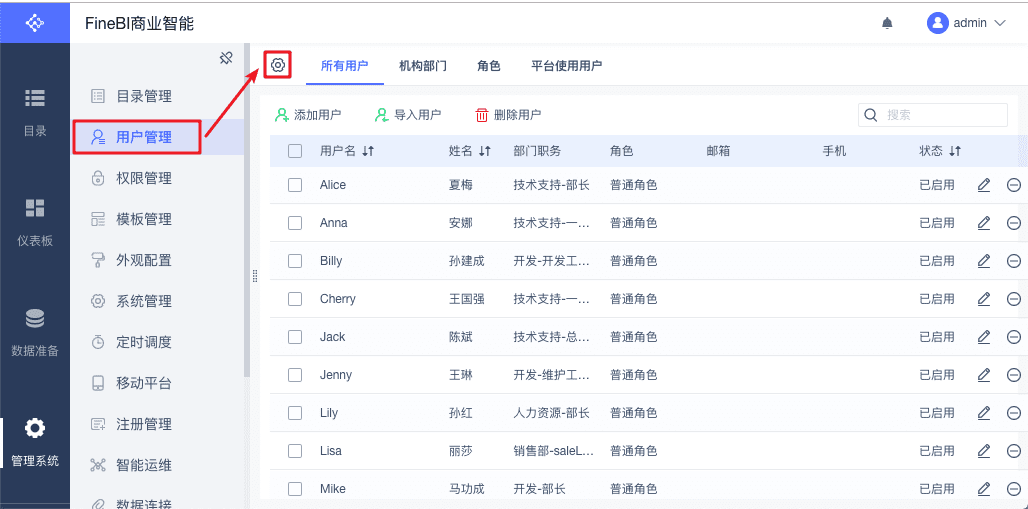Click the notification bell icon
The height and width of the screenshot is (509, 1028).
click(887, 23)
